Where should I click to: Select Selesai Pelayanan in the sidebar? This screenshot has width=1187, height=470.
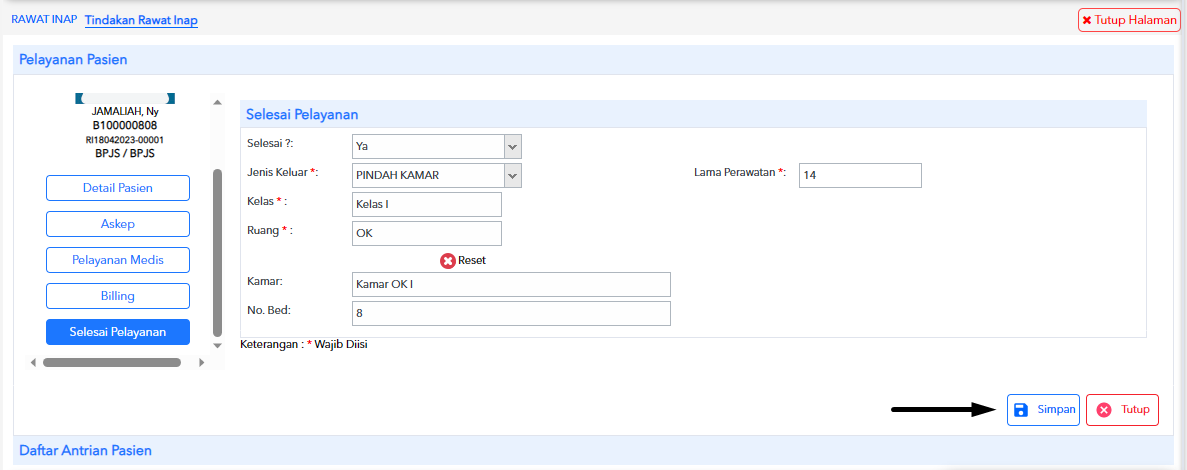[118, 331]
